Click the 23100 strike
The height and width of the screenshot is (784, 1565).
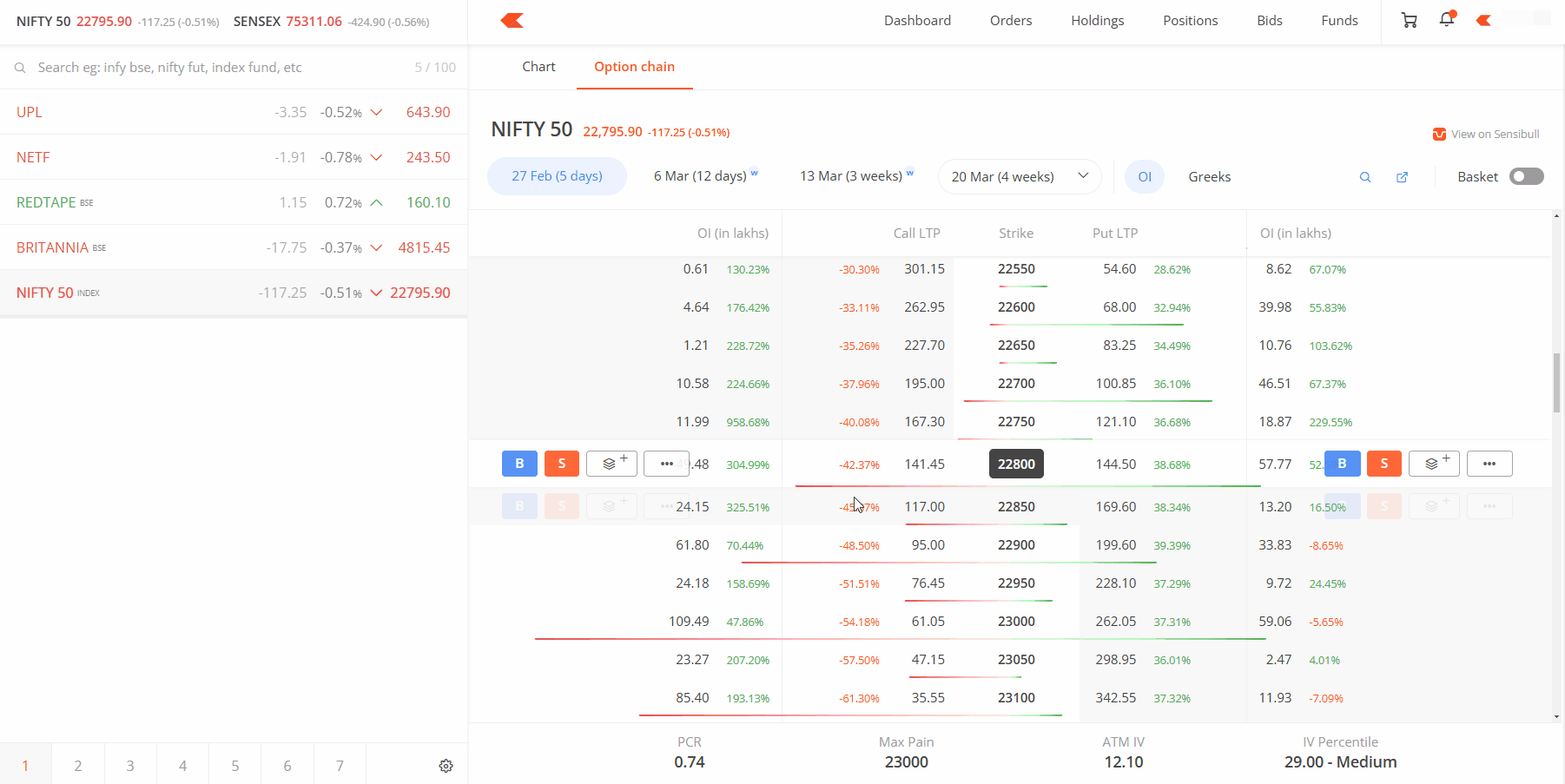click(1016, 698)
